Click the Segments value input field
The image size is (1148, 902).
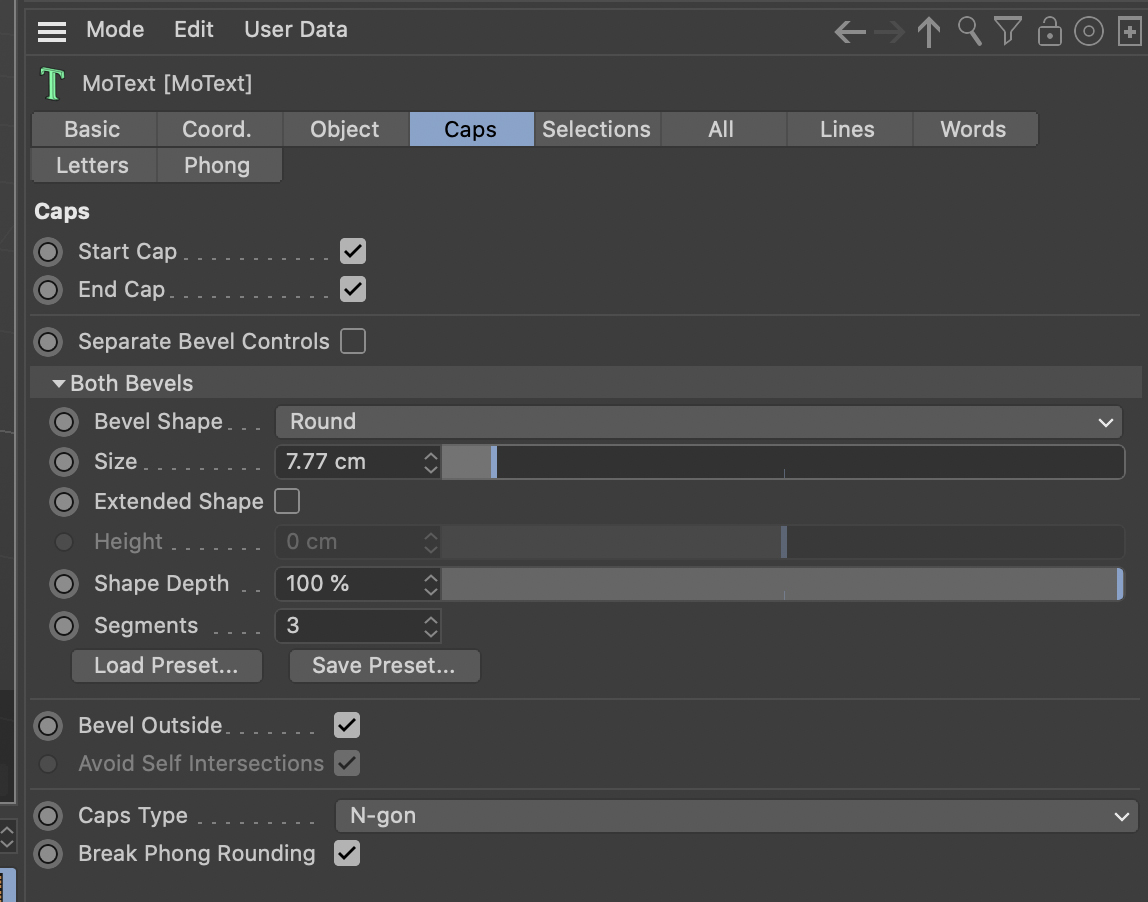click(x=347, y=626)
